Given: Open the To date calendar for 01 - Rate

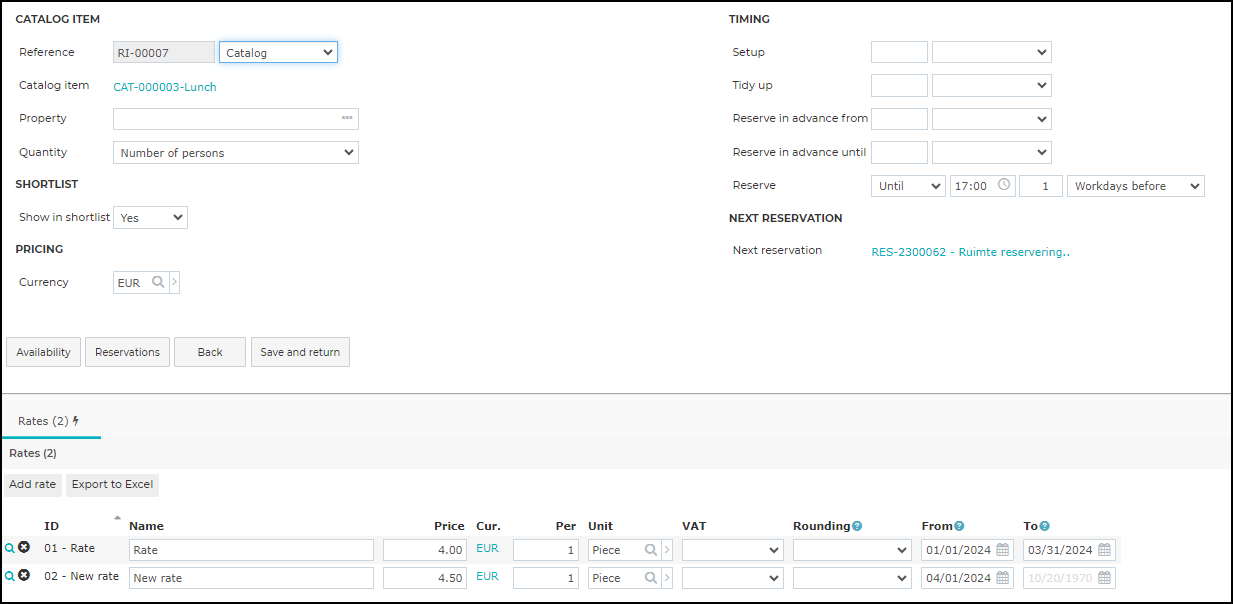Looking at the screenshot, I should [1104, 550].
